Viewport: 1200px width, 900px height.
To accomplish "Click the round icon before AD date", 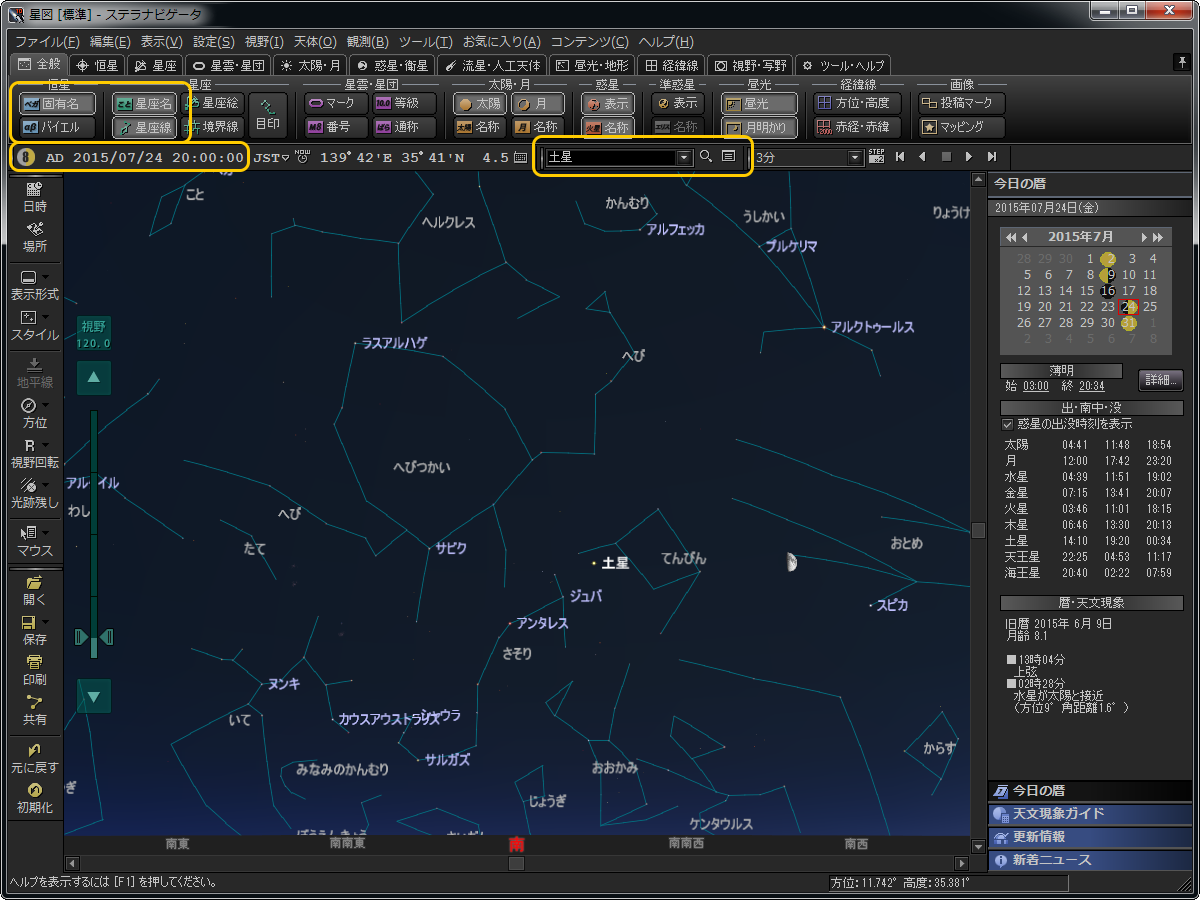I will pos(27,157).
